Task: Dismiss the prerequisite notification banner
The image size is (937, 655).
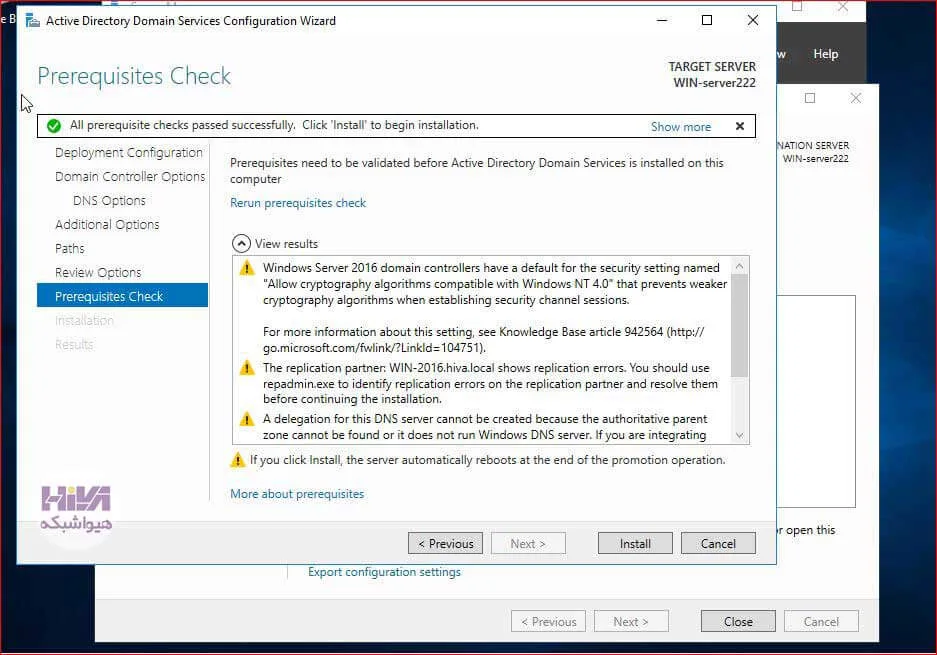Action: [x=740, y=126]
